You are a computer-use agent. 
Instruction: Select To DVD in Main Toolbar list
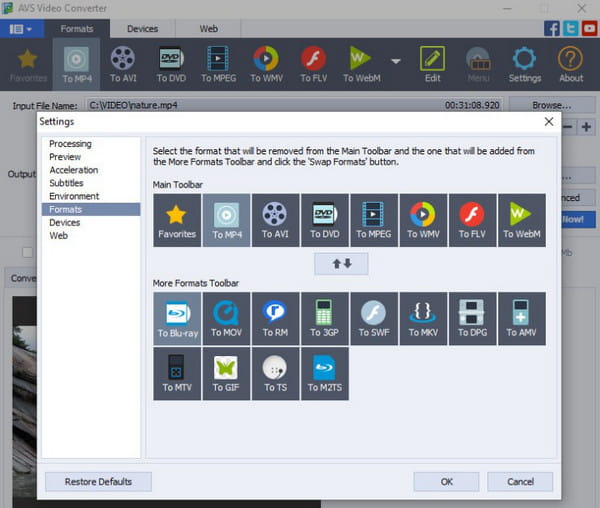(325, 220)
